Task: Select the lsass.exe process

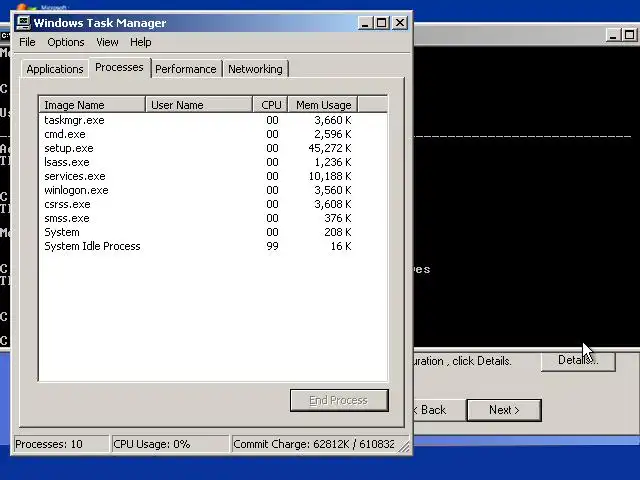Action: 213,162
